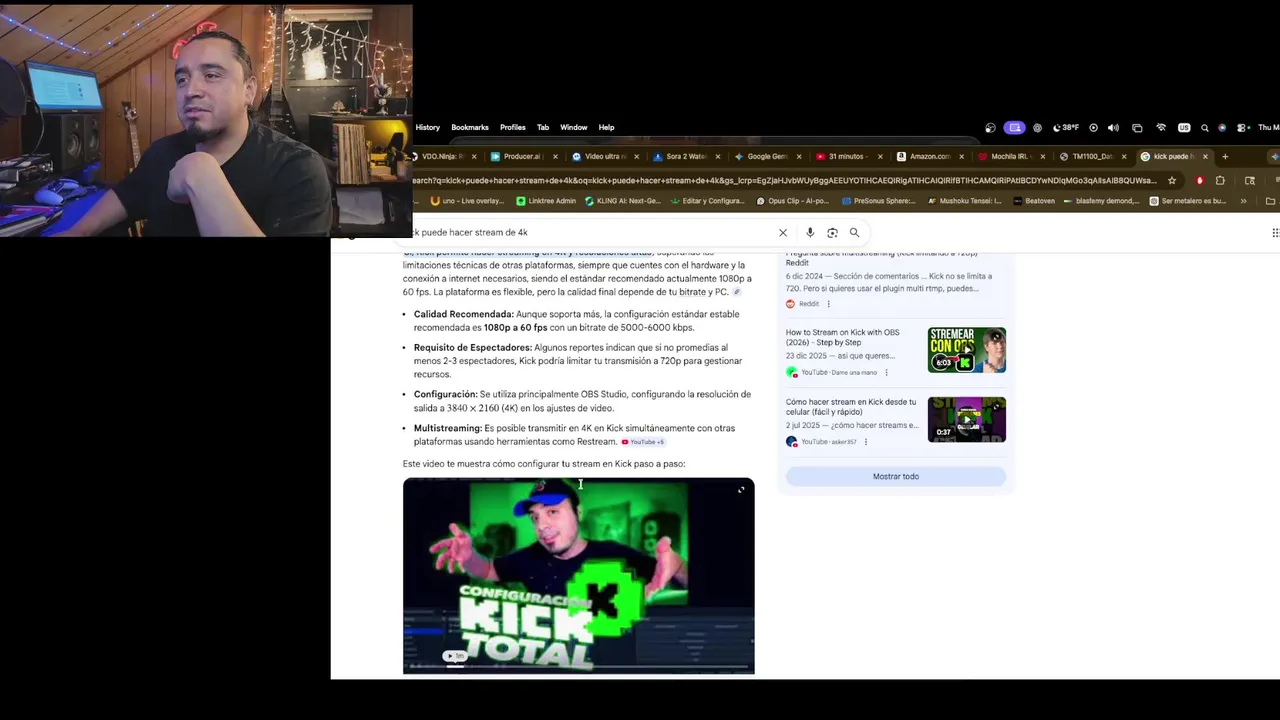
Task: Open the Linktree Admin bookmark
Action: 546,201
